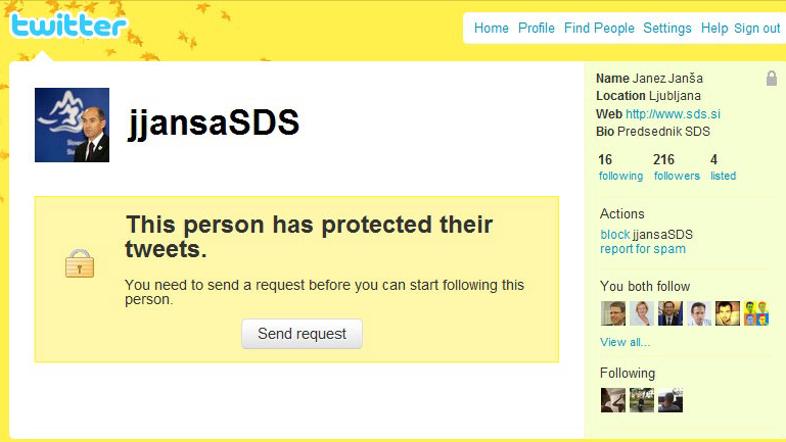Open first avatar under You both follow
Viewport: 786px width, 442px height.
pyautogui.click(x=613, y=313)
